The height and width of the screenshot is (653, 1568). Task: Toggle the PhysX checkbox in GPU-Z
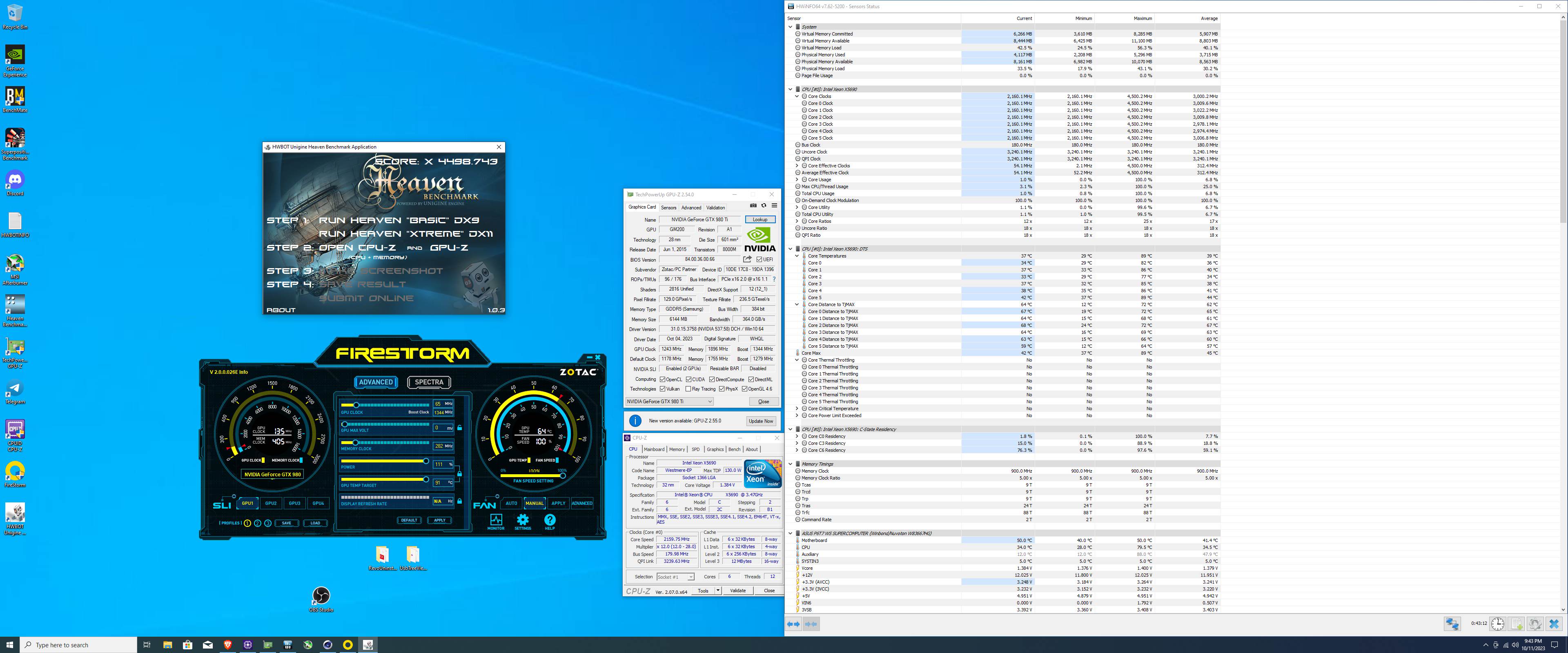coord(721,389)
